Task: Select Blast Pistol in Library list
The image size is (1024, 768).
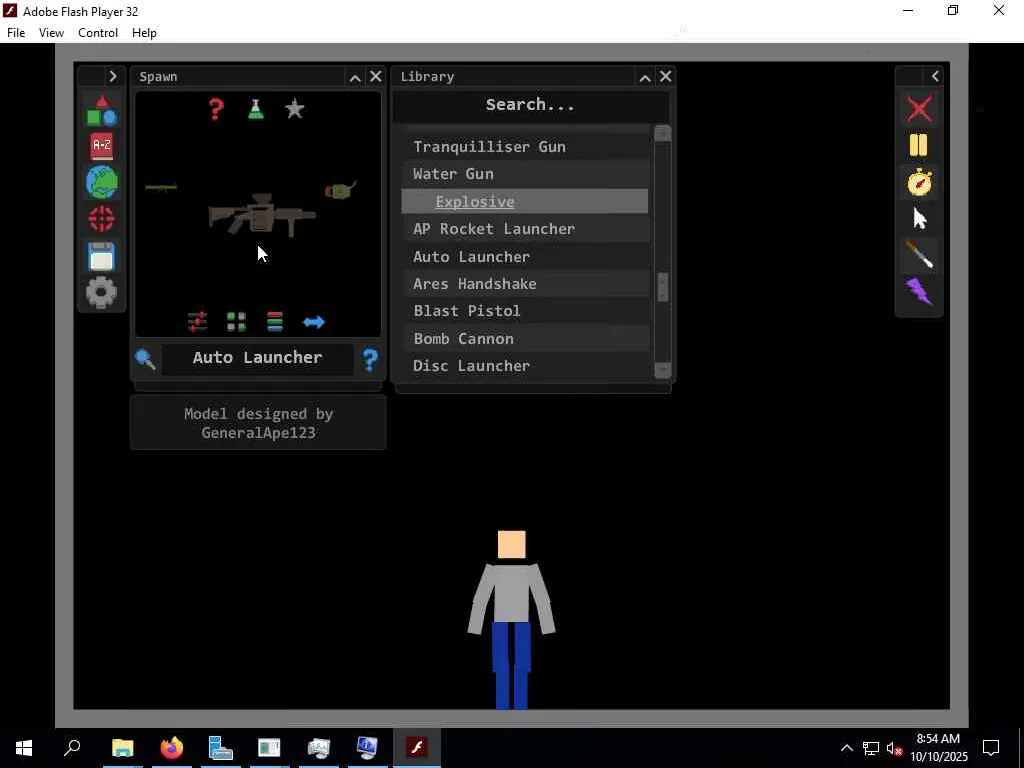Action: pyautogui.click(x=524, y=311)
